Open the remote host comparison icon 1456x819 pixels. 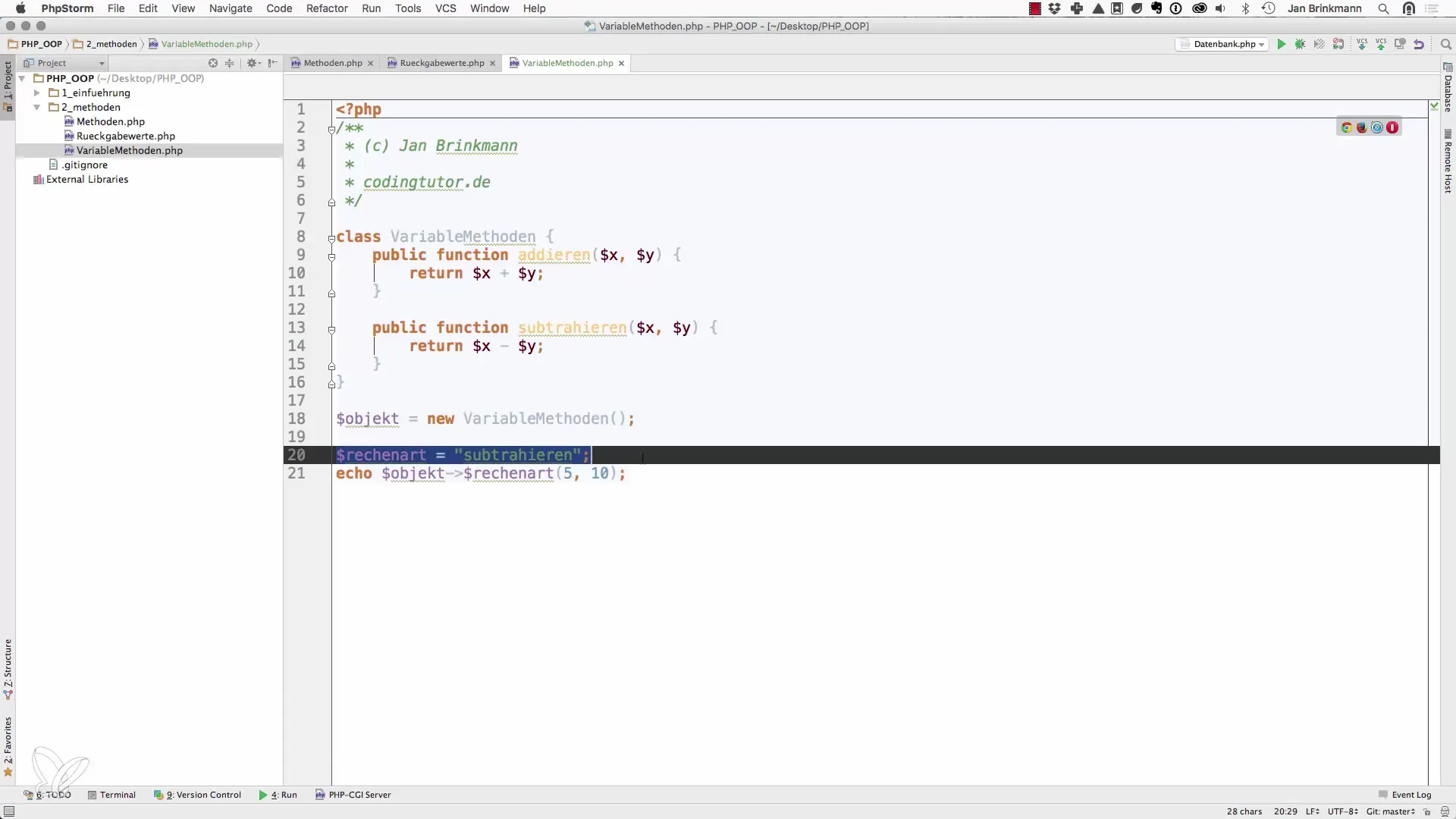(x=1400, y=44)
